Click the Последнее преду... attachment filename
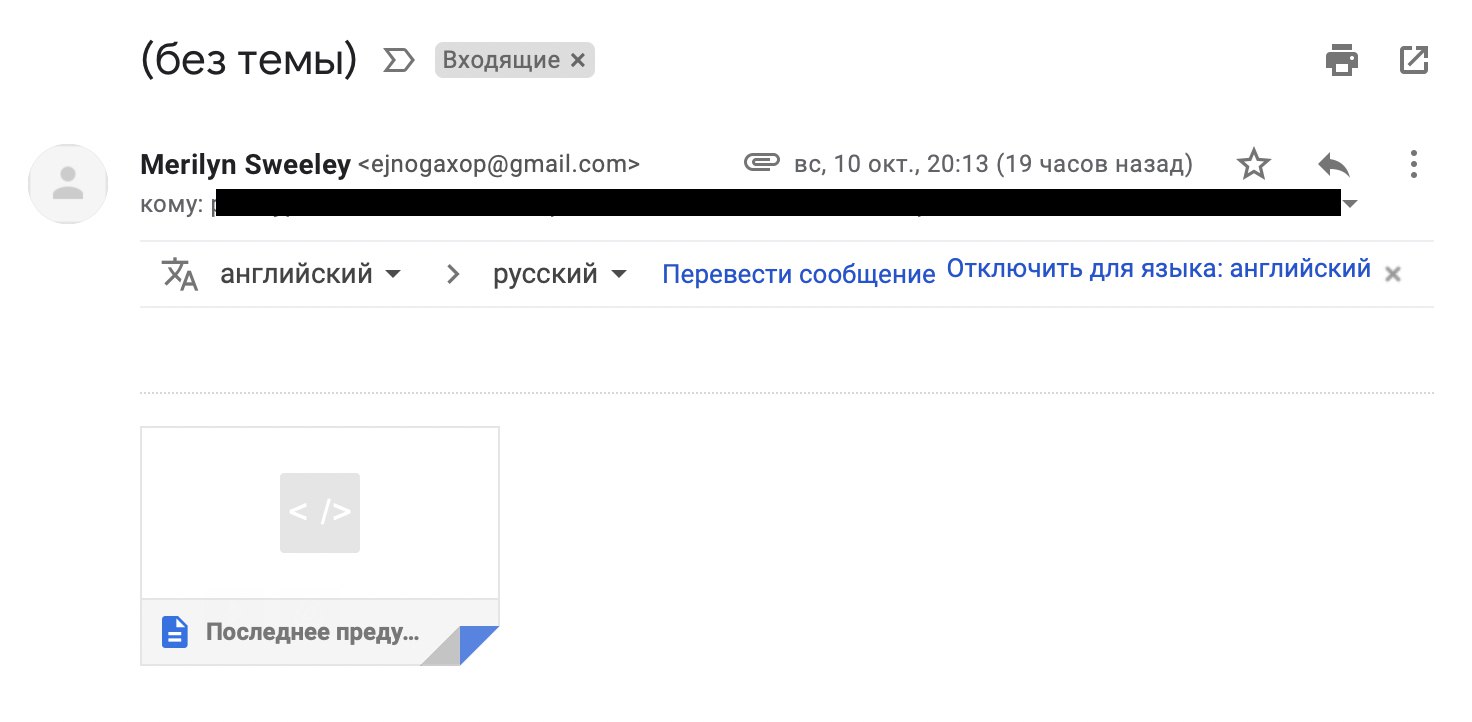1472x722 pixels. coord(312,632)
